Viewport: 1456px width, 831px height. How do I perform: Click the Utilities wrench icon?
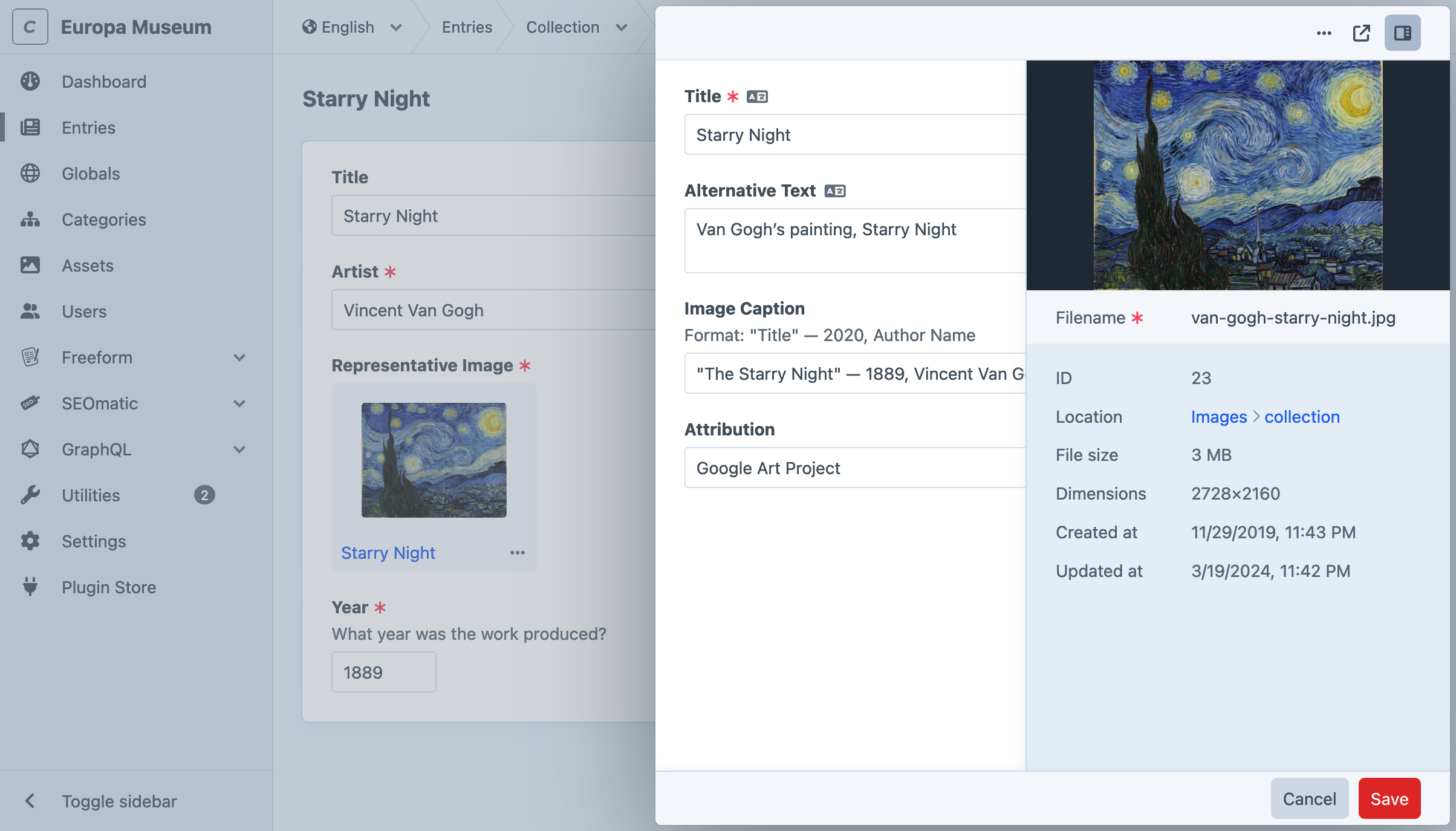(x=30, y=495)
